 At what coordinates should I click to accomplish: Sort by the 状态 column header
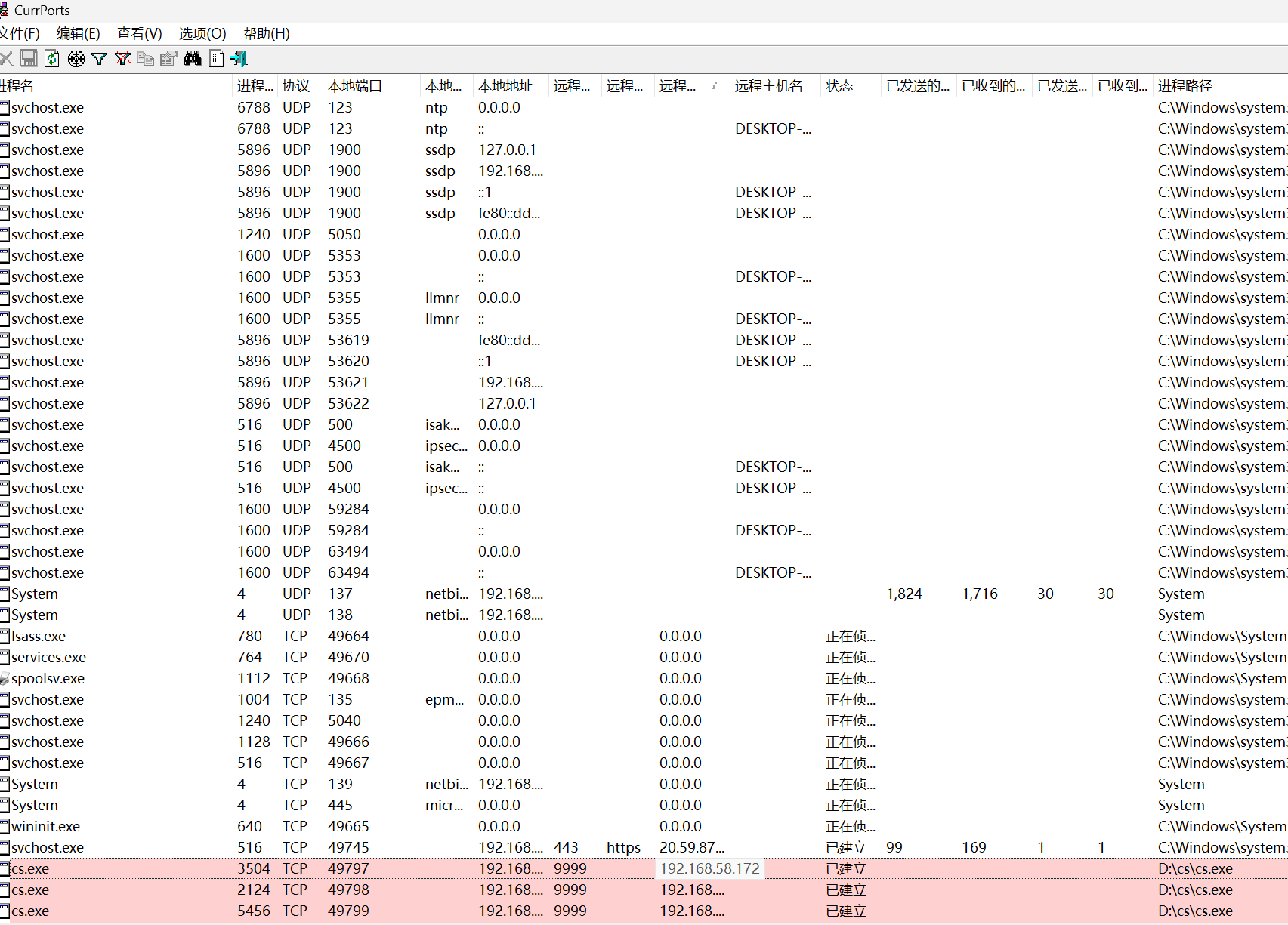coord(851,85)
